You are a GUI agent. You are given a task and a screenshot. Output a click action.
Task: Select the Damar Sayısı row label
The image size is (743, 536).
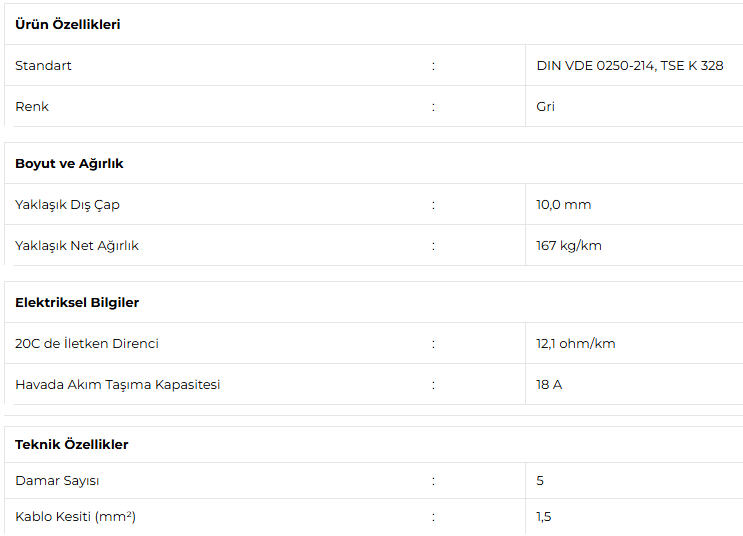point(57,481)
